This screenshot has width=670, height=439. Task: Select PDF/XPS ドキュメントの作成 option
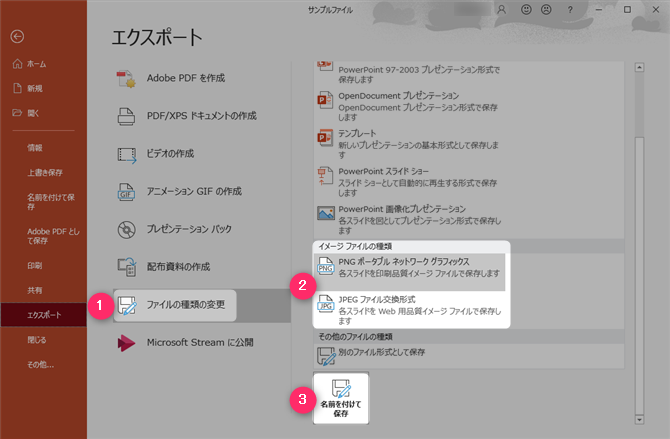[x=201, y=116]
